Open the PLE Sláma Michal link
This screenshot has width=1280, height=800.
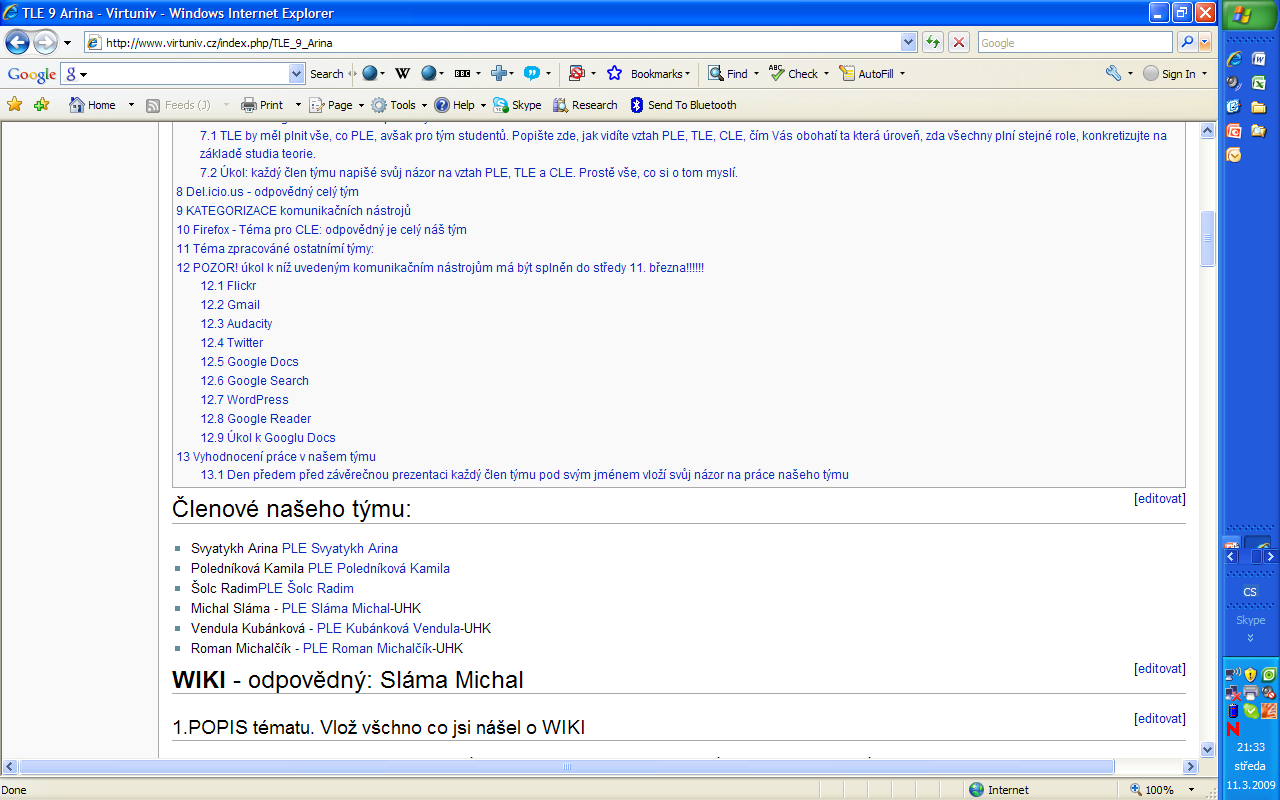(x=336, y=608)
